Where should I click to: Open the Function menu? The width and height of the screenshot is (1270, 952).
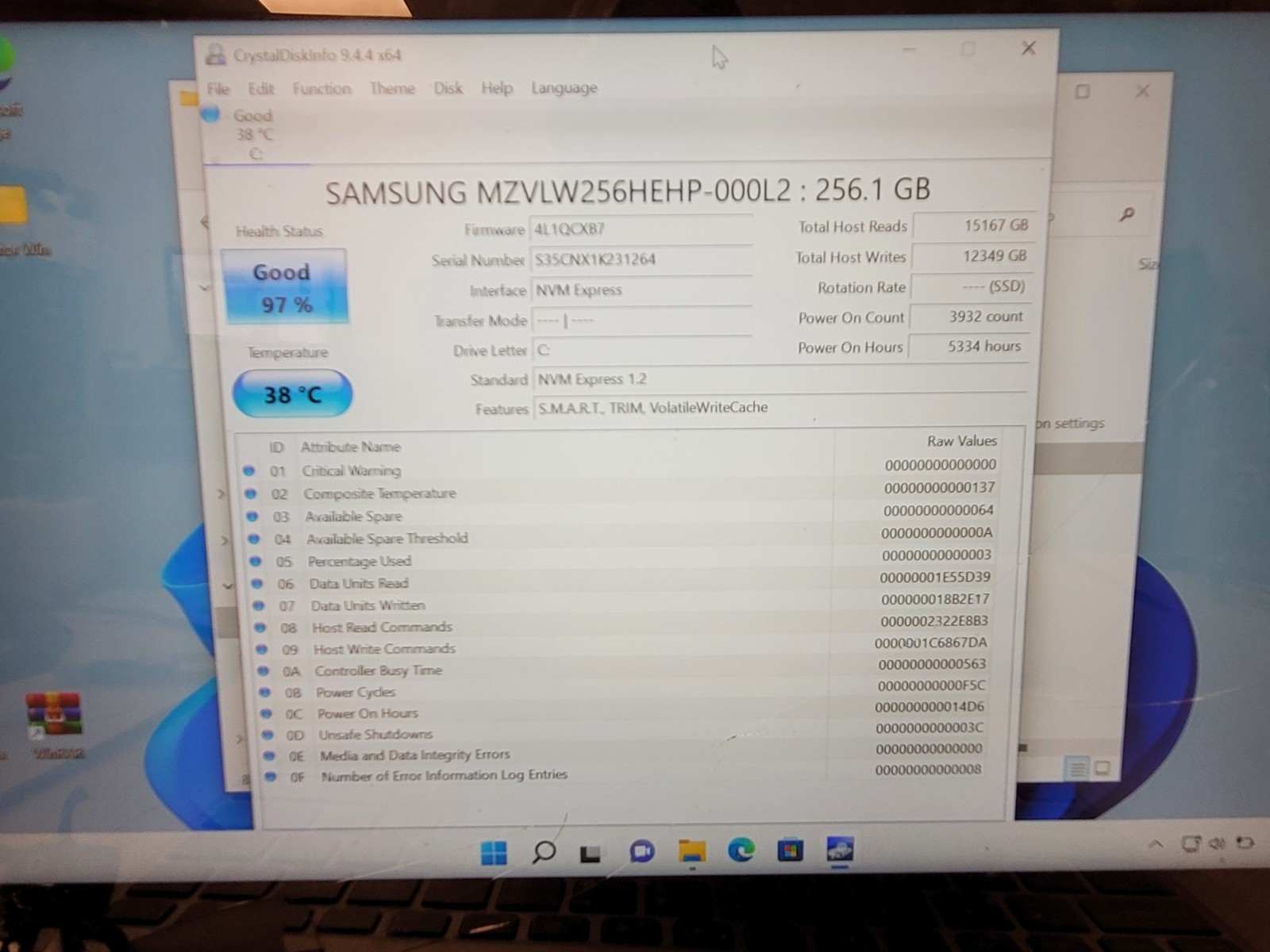(321, 89)
